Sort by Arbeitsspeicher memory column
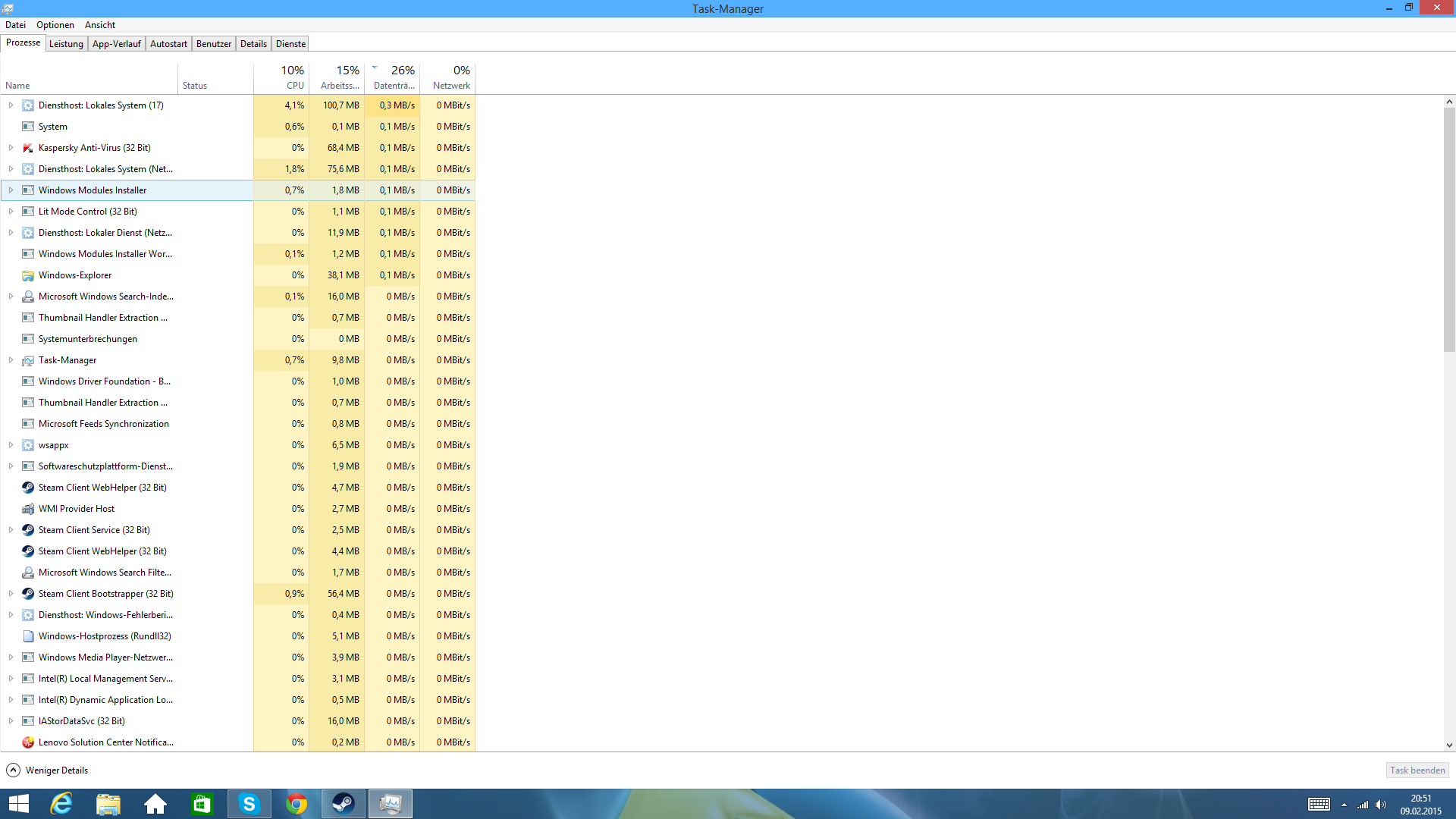This screenshot has width=1456, height=819. (337, 78)
